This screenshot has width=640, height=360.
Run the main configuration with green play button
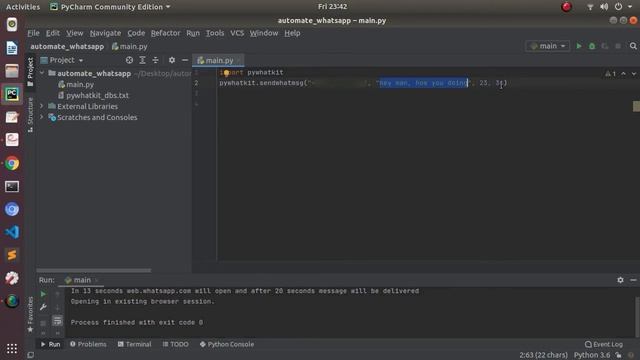click(x=579, y=46)
